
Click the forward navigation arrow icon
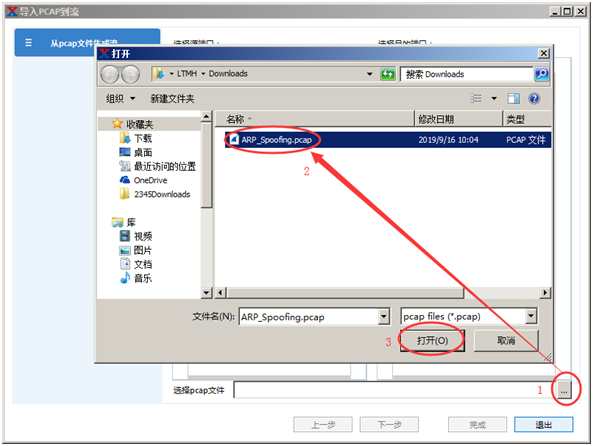tap(130, 74)
